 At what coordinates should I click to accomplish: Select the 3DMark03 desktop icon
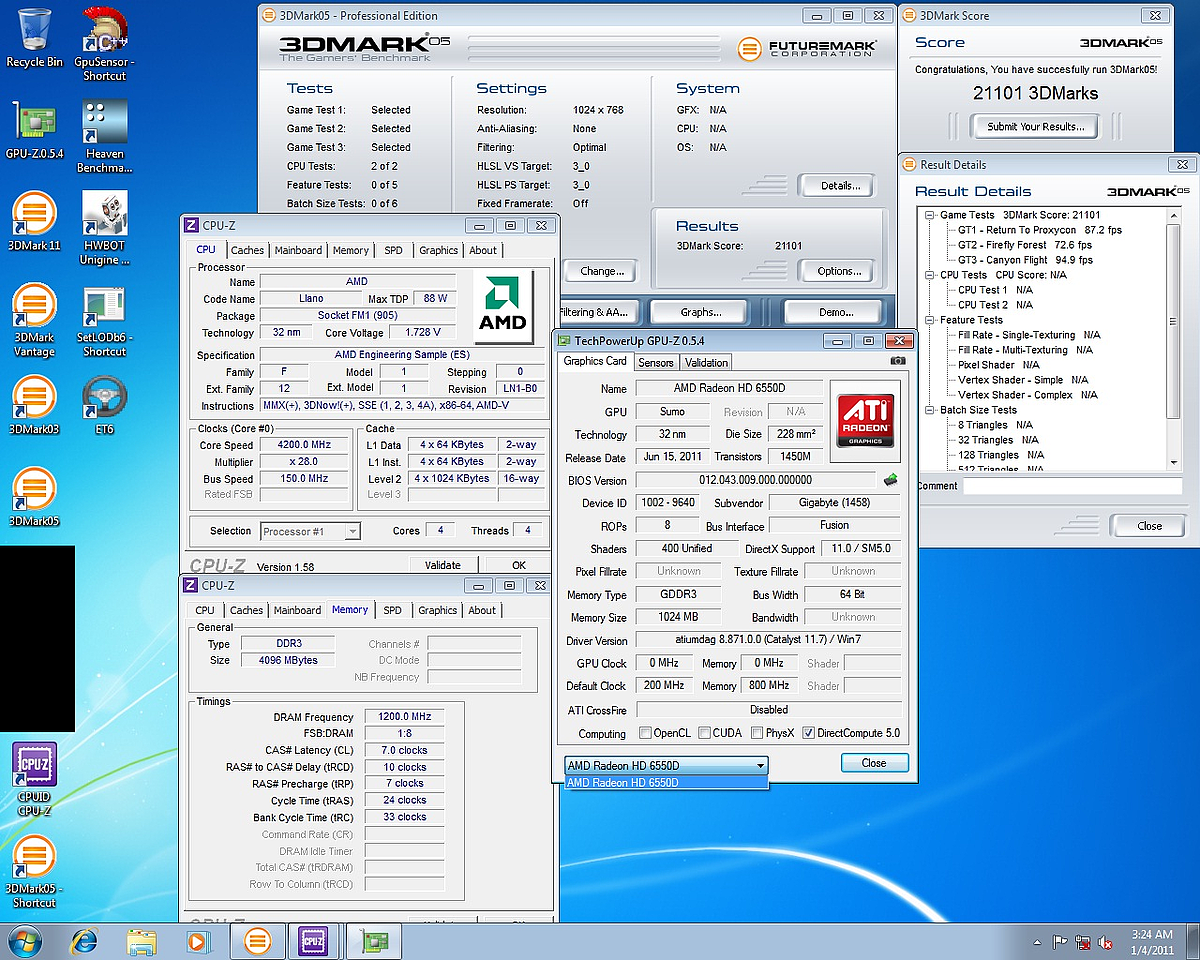[x=34, y=406]
